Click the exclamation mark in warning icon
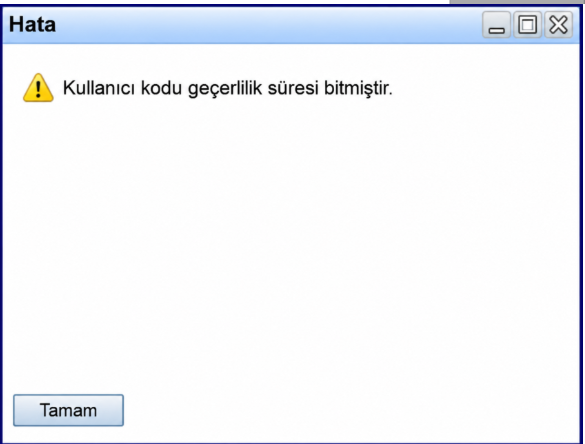This screenshot has height=444, width=585. pos(38,90)
